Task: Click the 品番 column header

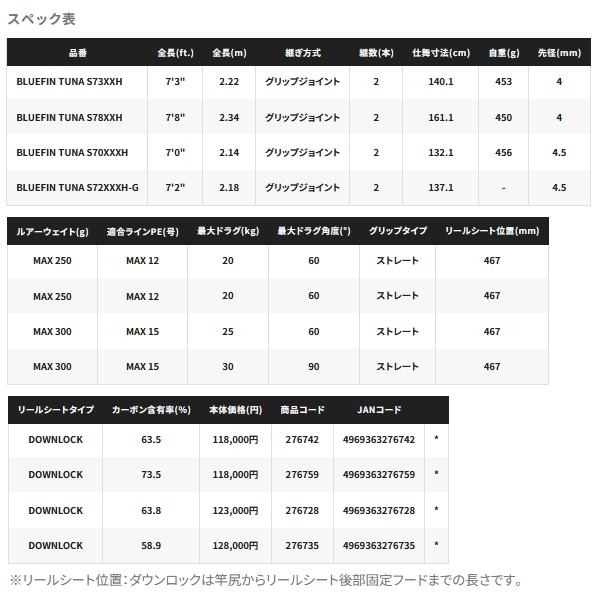Action: (77, 53)
